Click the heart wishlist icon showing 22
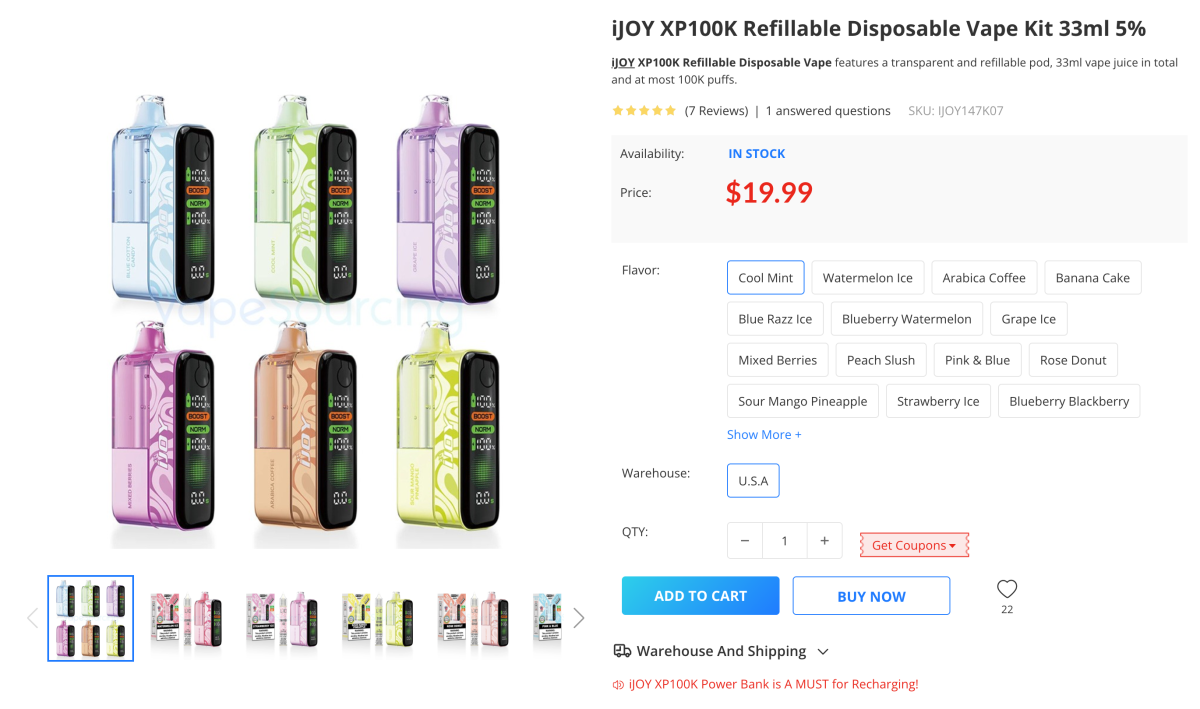 point(1006,589)
